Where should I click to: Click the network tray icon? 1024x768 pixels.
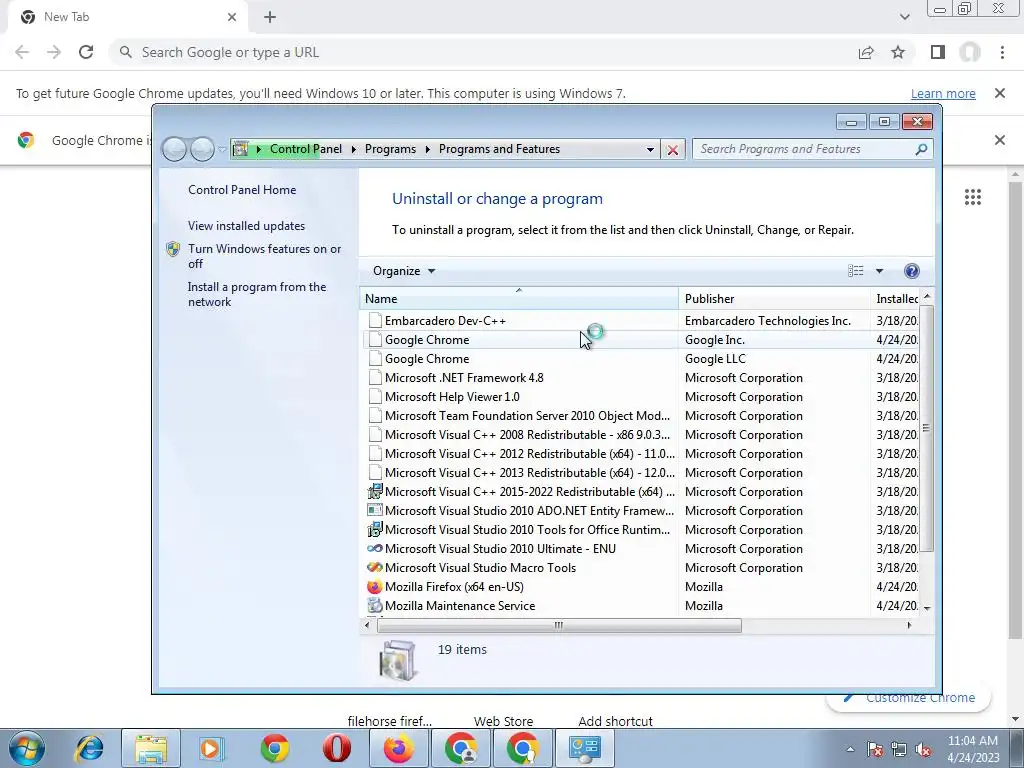pyautogui.click(x=899, y=749)
